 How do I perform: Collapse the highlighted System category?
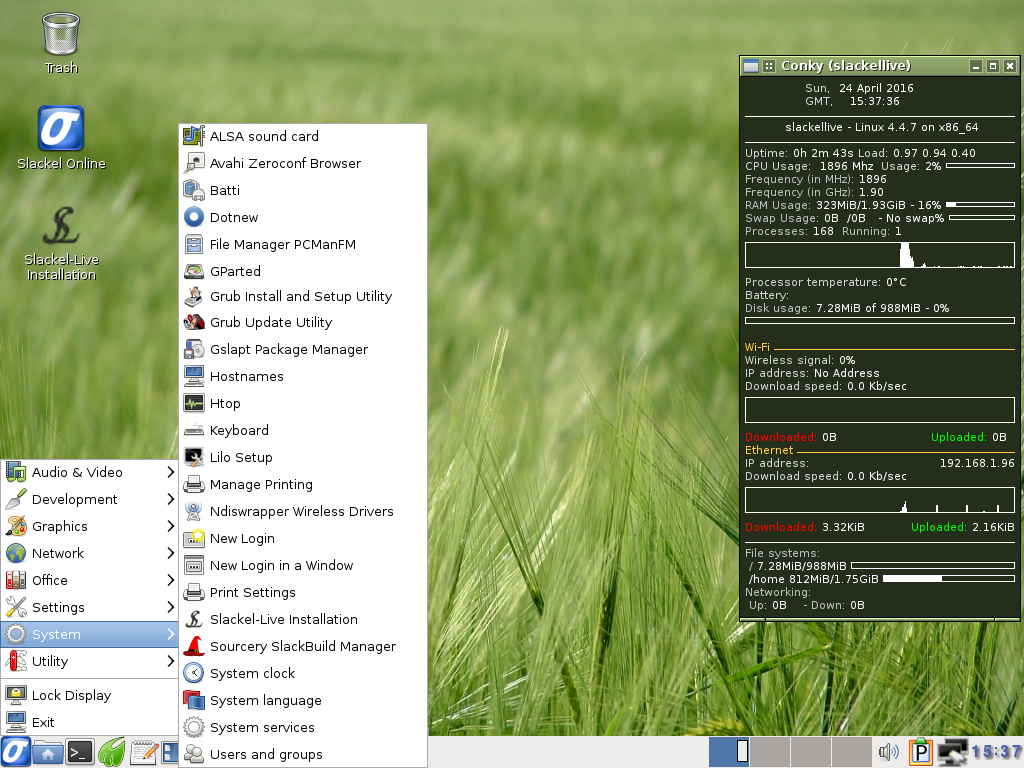(x=89, y=634)
